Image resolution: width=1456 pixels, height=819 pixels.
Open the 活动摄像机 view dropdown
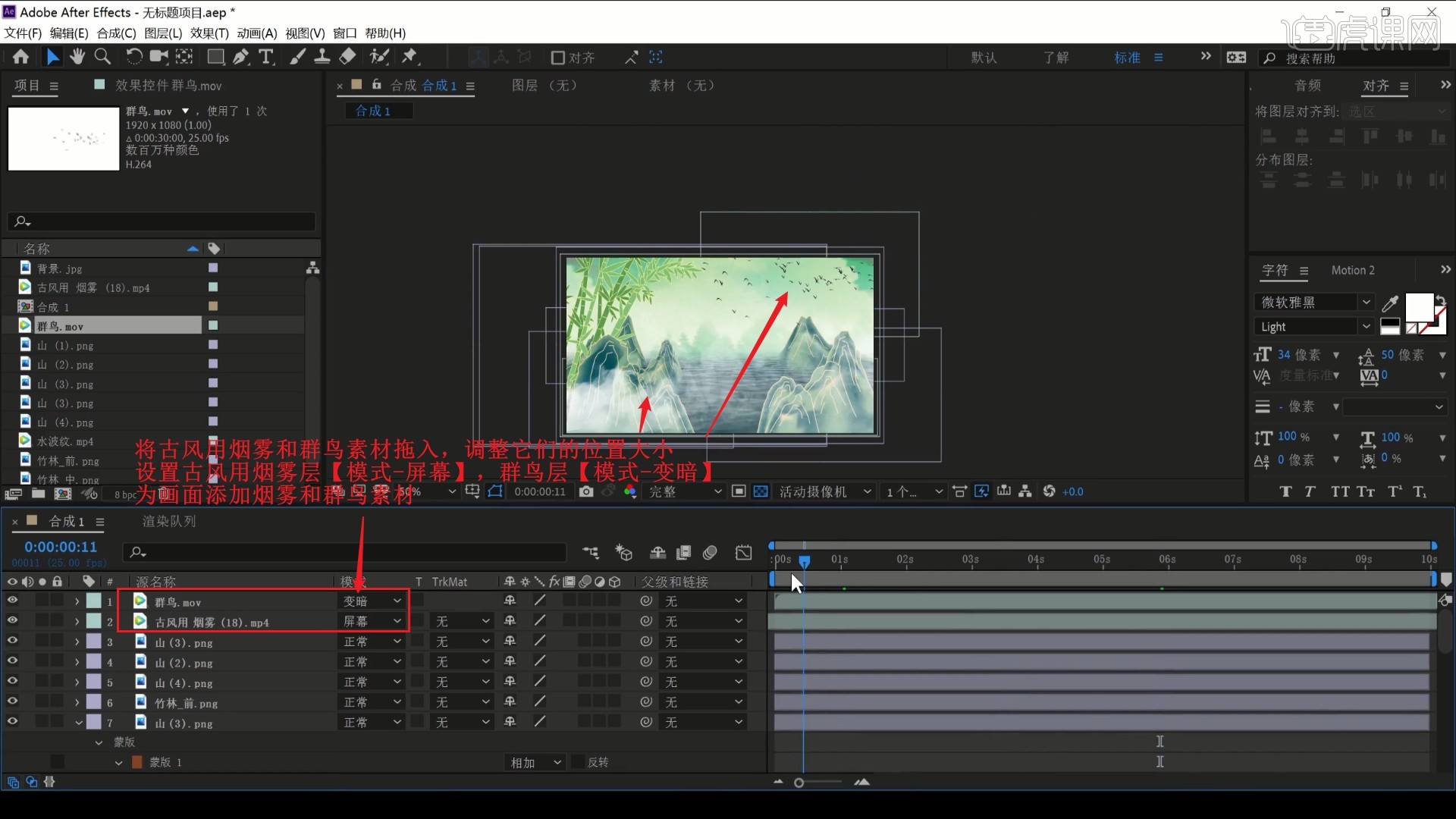click(825, 491)
